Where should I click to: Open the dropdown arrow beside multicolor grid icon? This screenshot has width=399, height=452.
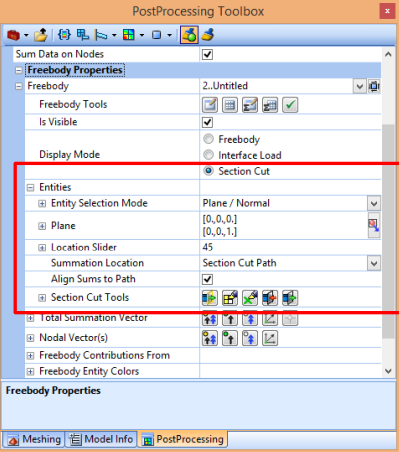pyautogui.click(x=142, y=35)
